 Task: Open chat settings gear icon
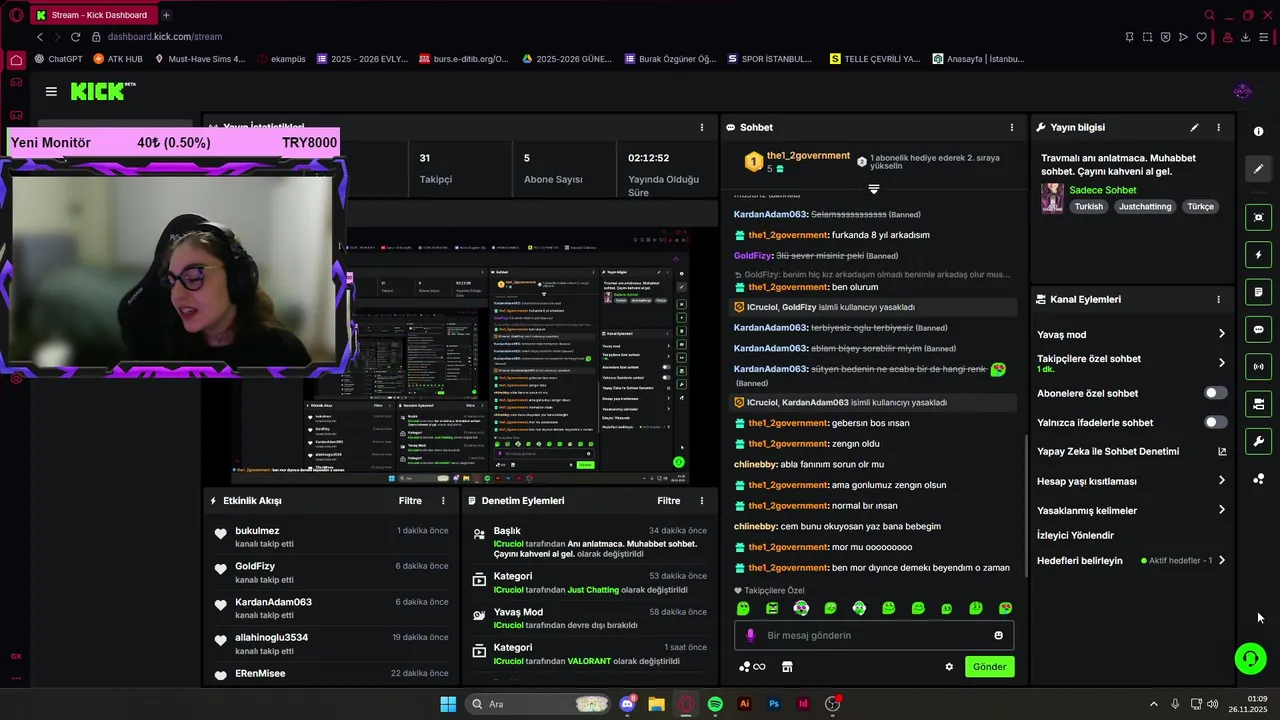pos(949,667)
